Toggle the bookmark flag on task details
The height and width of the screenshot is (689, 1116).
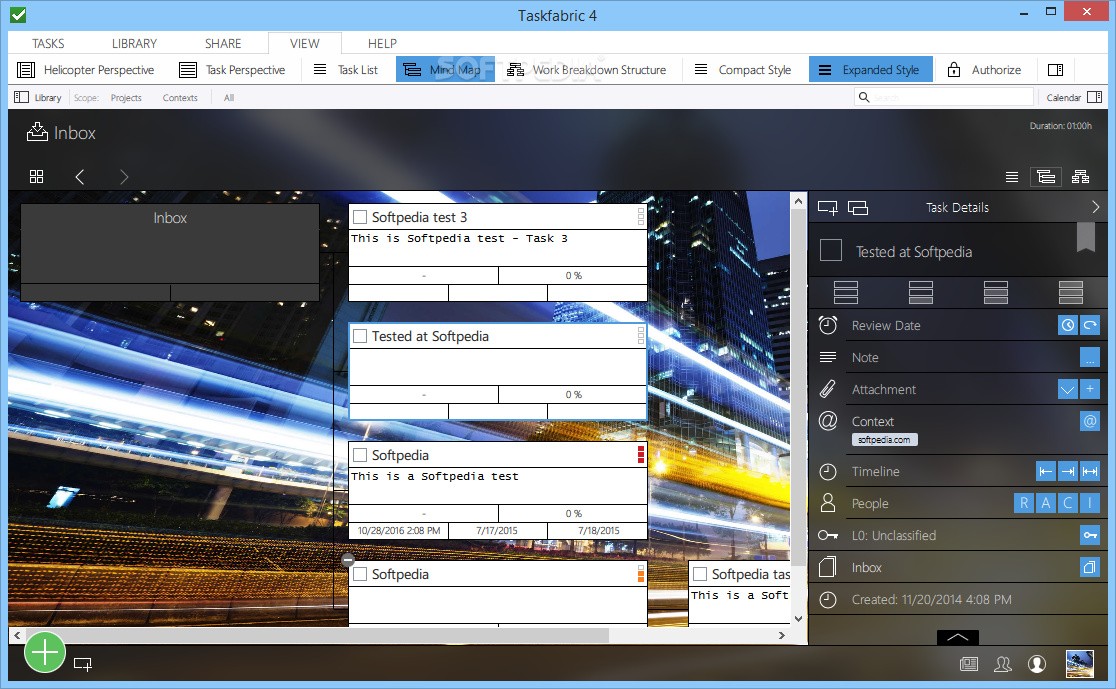pyautogui.click(x=1085, y=237)
